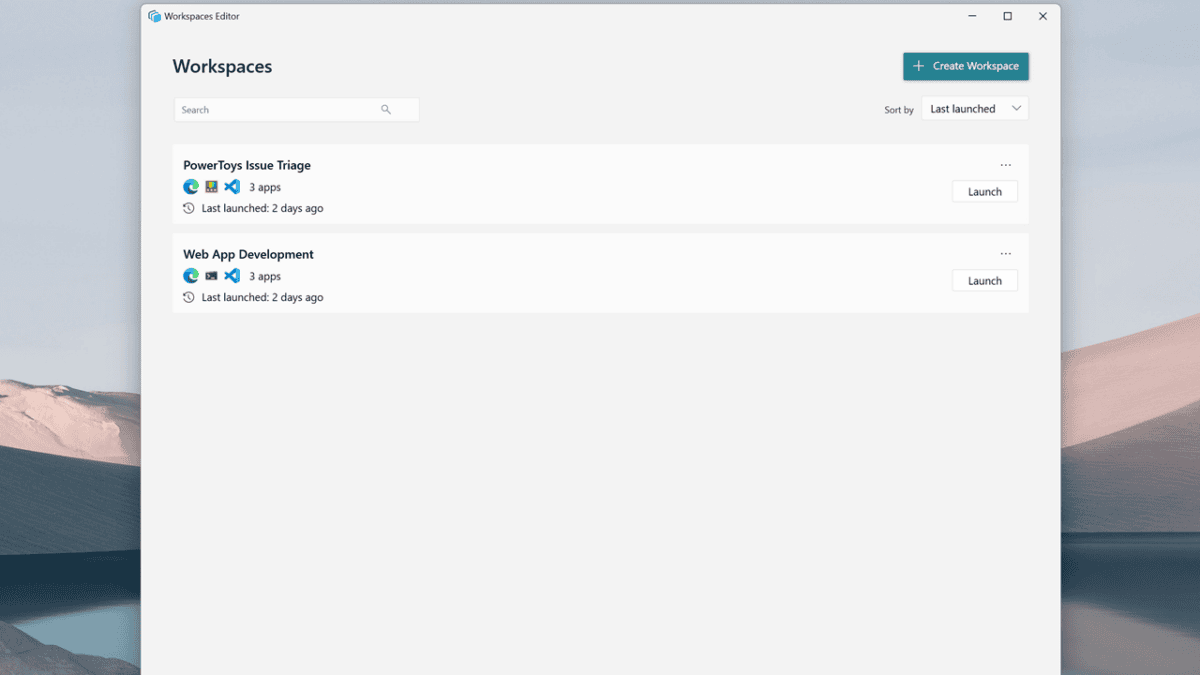The width and height of the screenshot is (1200, 675).
Task: Click the history clock icon under Web App Development
Action: coord(189,297)
